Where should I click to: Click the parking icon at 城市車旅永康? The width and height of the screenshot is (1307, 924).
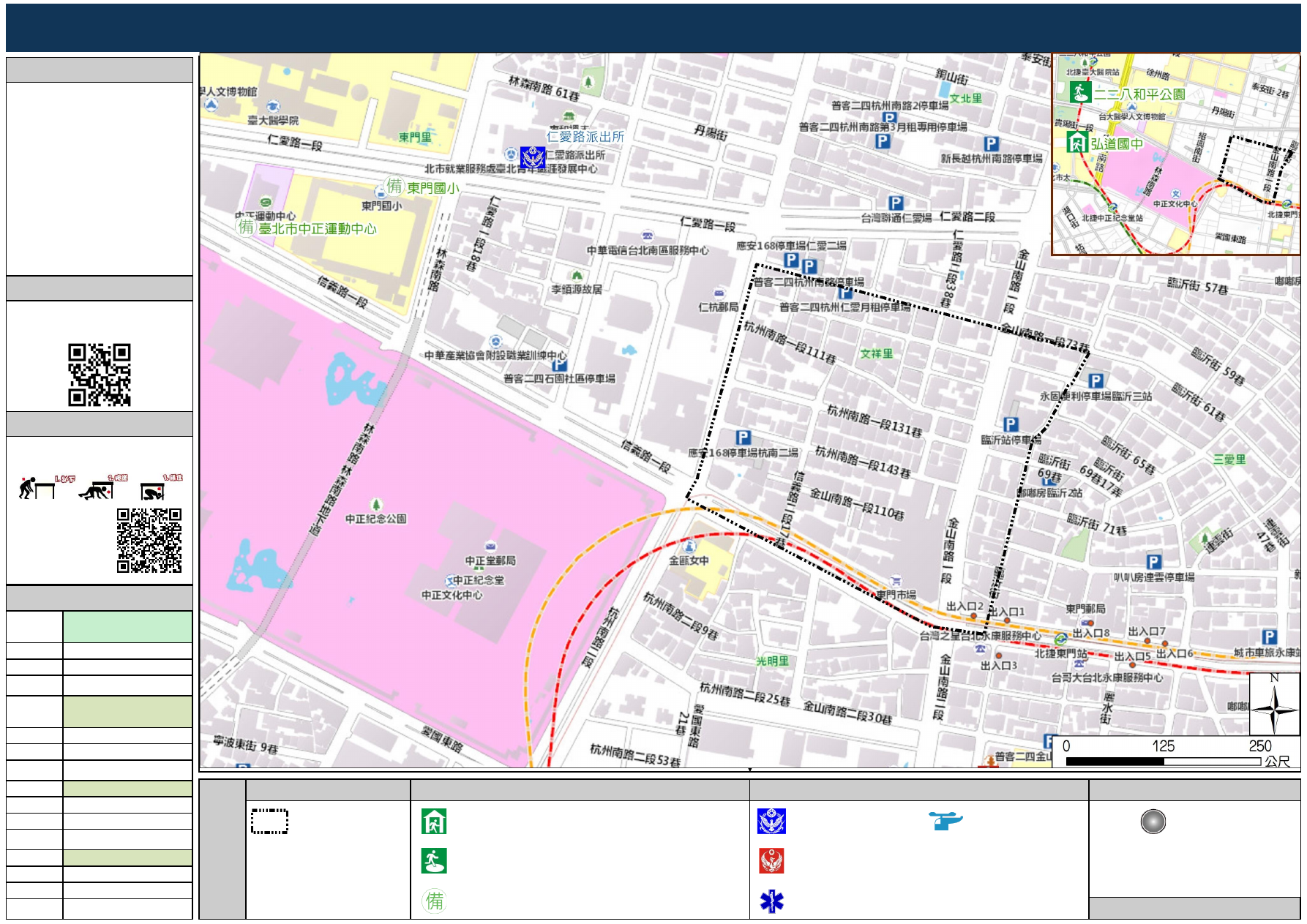click(1269, 637)
